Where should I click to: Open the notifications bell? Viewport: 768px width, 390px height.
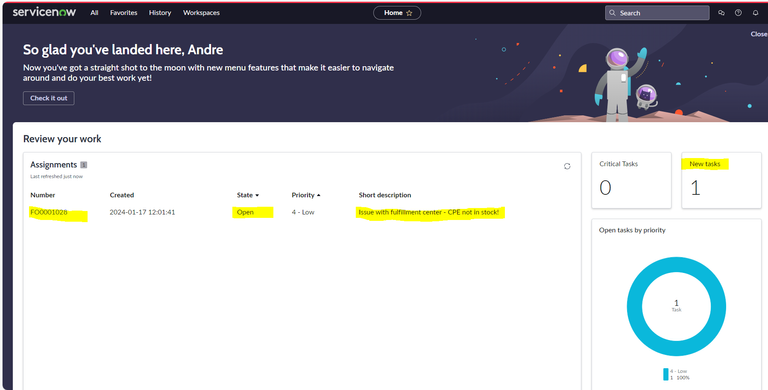point(755,13)
